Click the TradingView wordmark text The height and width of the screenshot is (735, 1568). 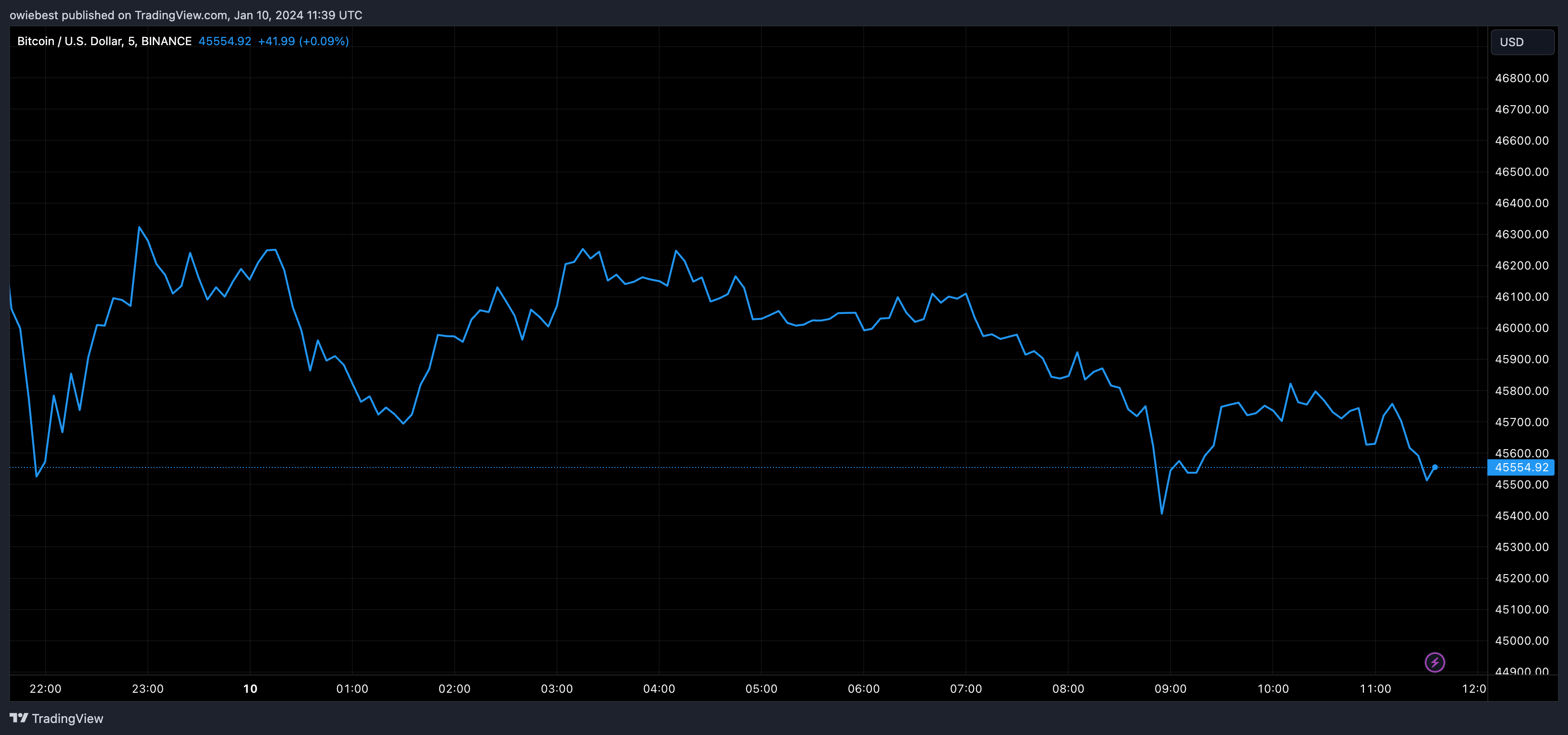[68, 719]
